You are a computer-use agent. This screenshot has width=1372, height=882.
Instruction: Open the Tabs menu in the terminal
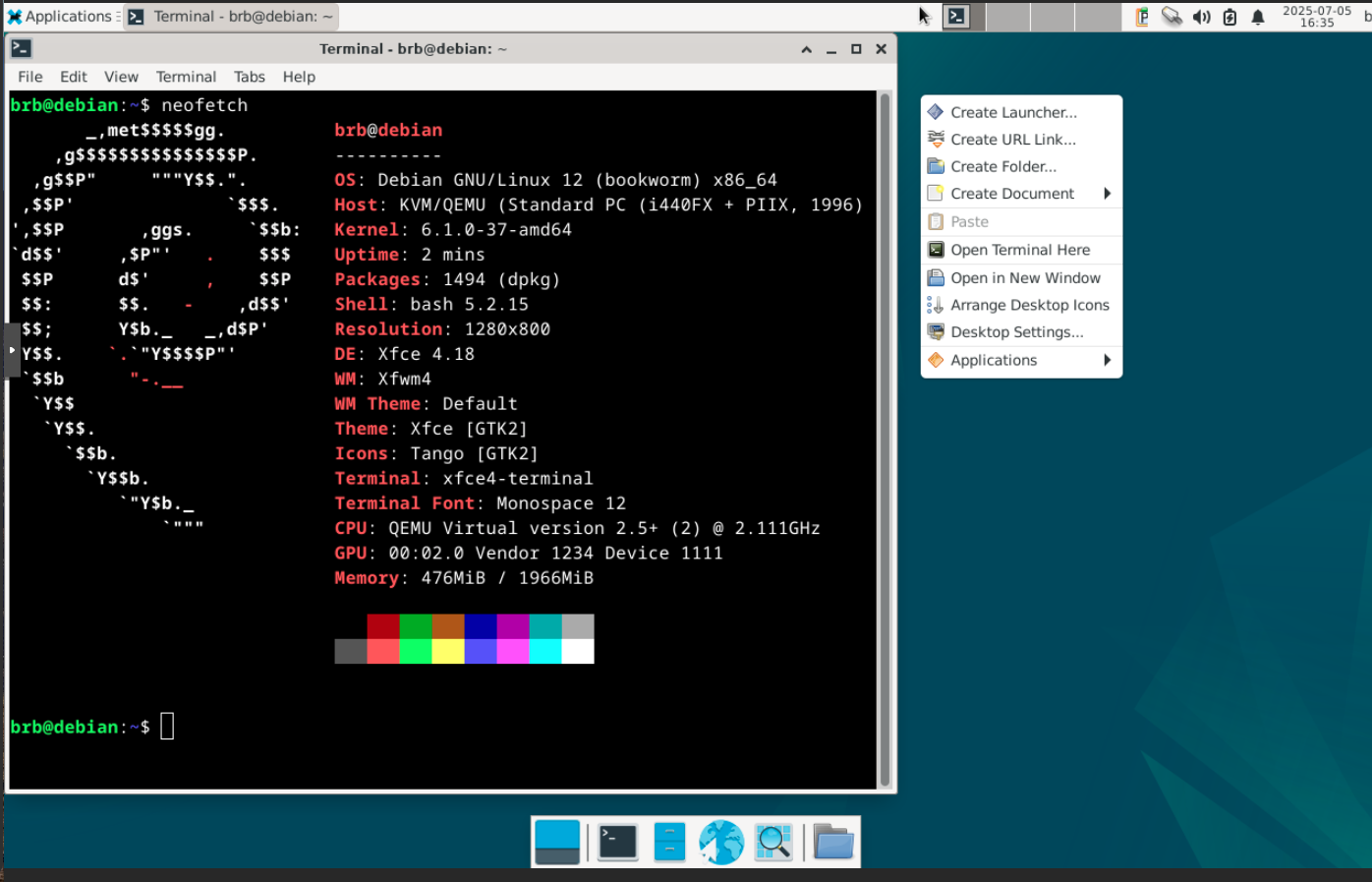point(249,77)
